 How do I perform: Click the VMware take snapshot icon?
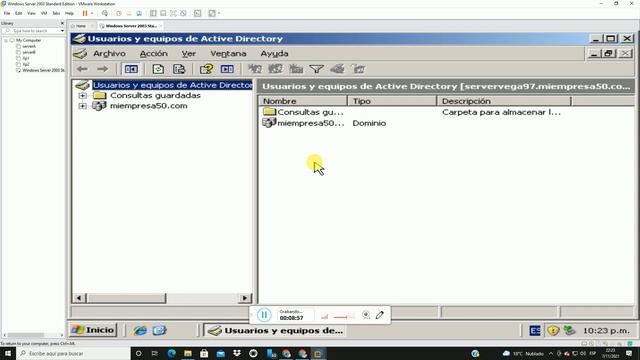[x=119, y=13]
